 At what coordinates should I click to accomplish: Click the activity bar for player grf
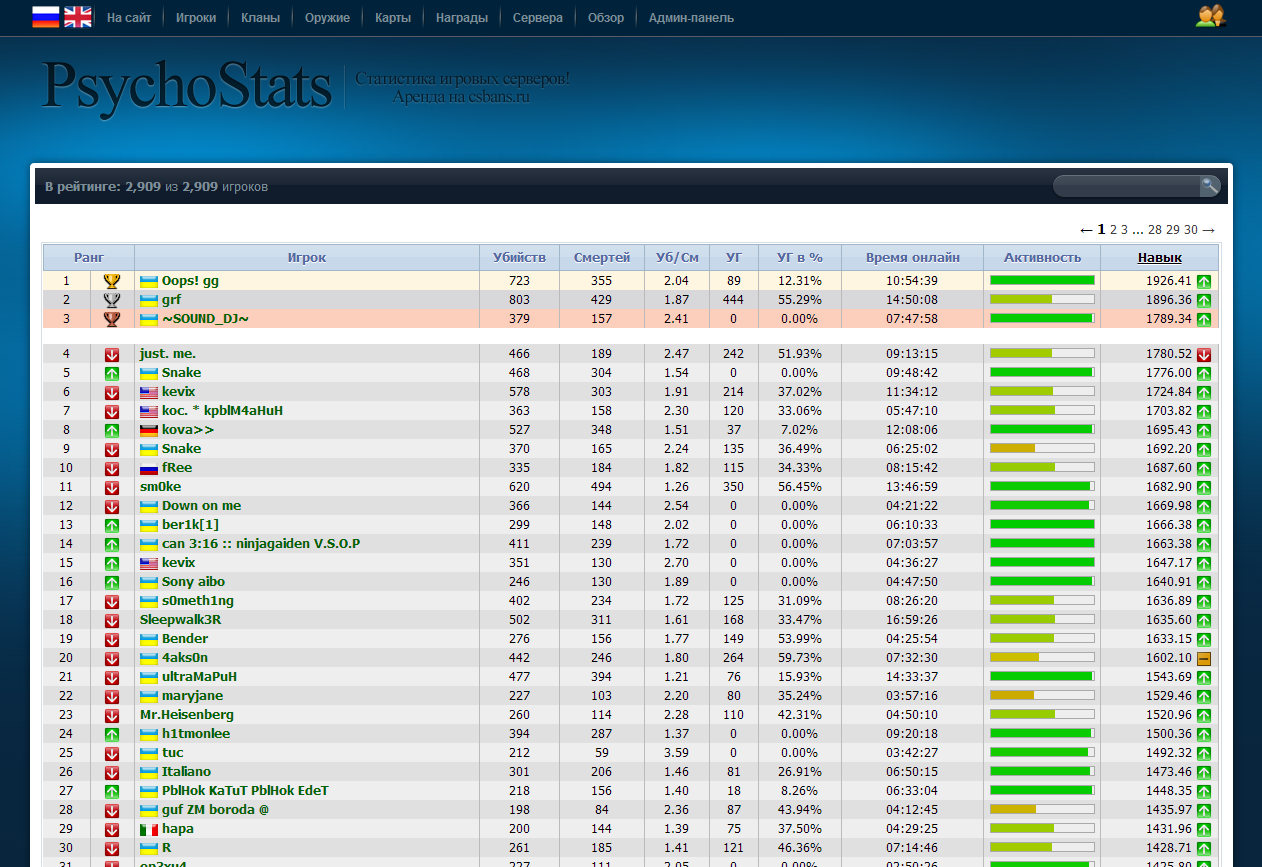click(1041, 300)
